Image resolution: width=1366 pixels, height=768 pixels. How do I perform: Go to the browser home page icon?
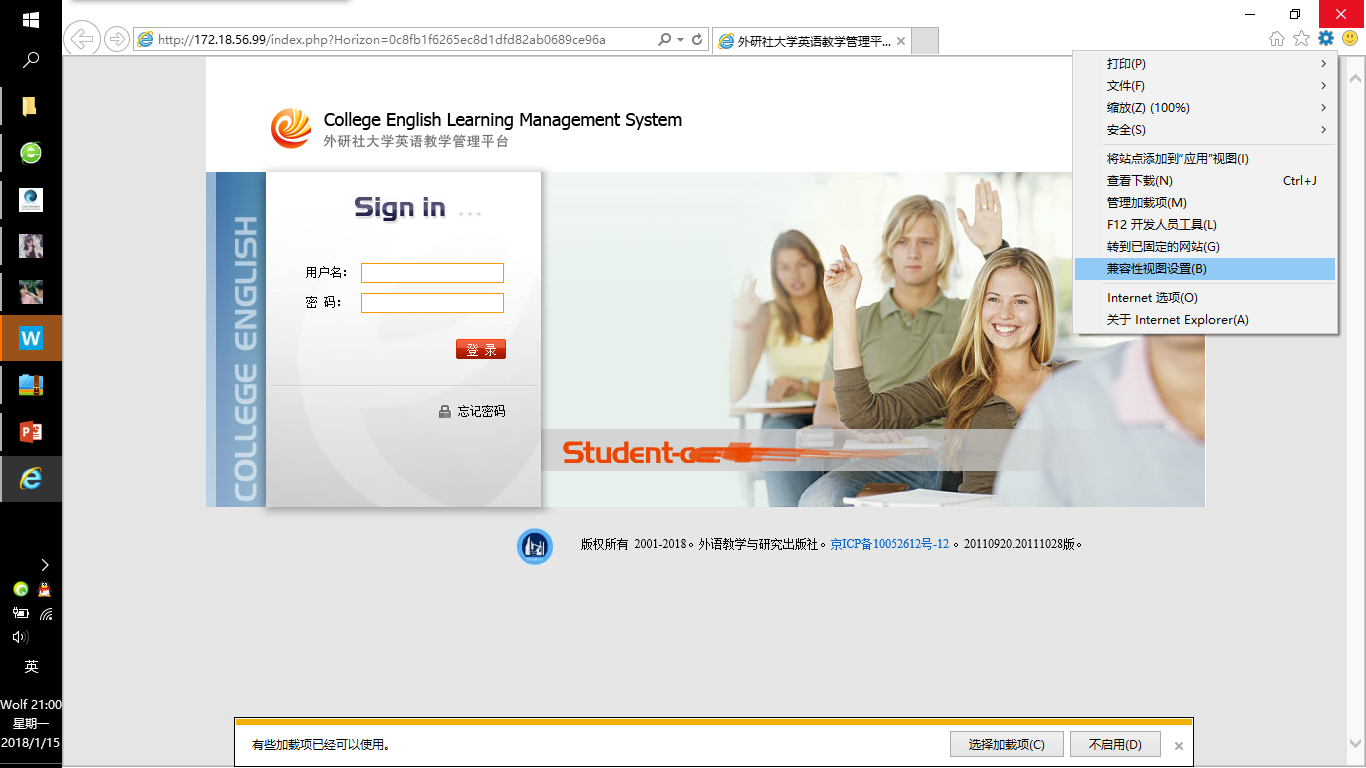[1277, 39]
